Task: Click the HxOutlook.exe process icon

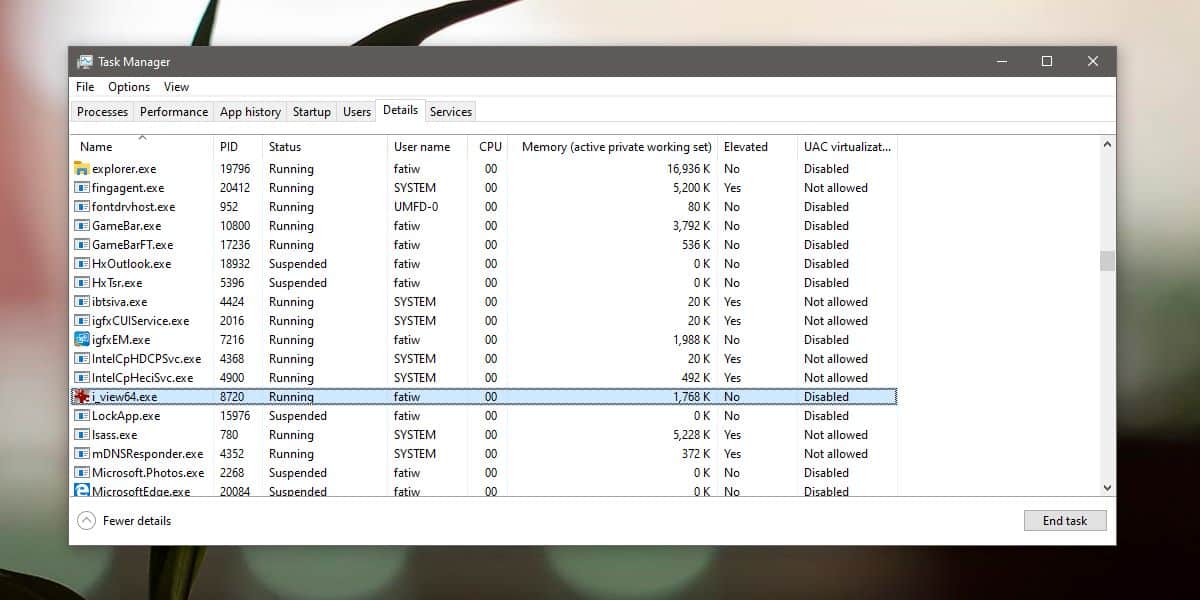Action: click(82, 264)
